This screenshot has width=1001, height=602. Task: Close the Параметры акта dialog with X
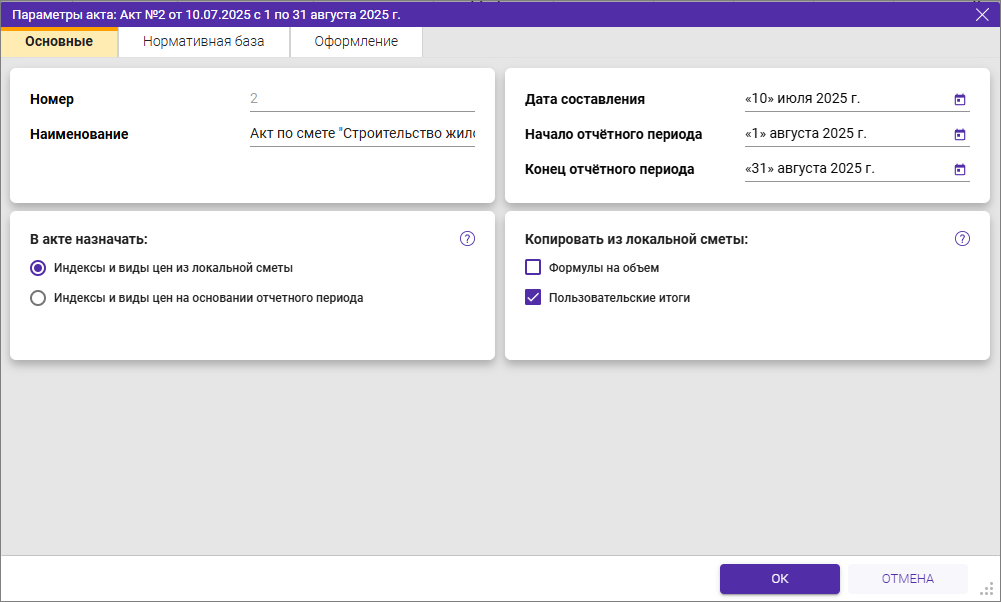pos(982,14)
